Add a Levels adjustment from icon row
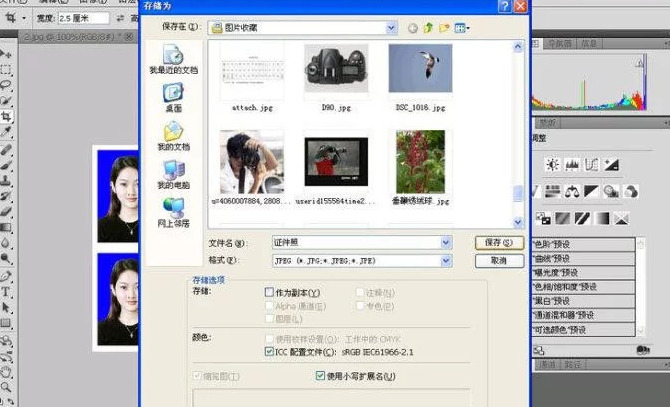The width and height of the screenshot is (670, 407). 572,164
